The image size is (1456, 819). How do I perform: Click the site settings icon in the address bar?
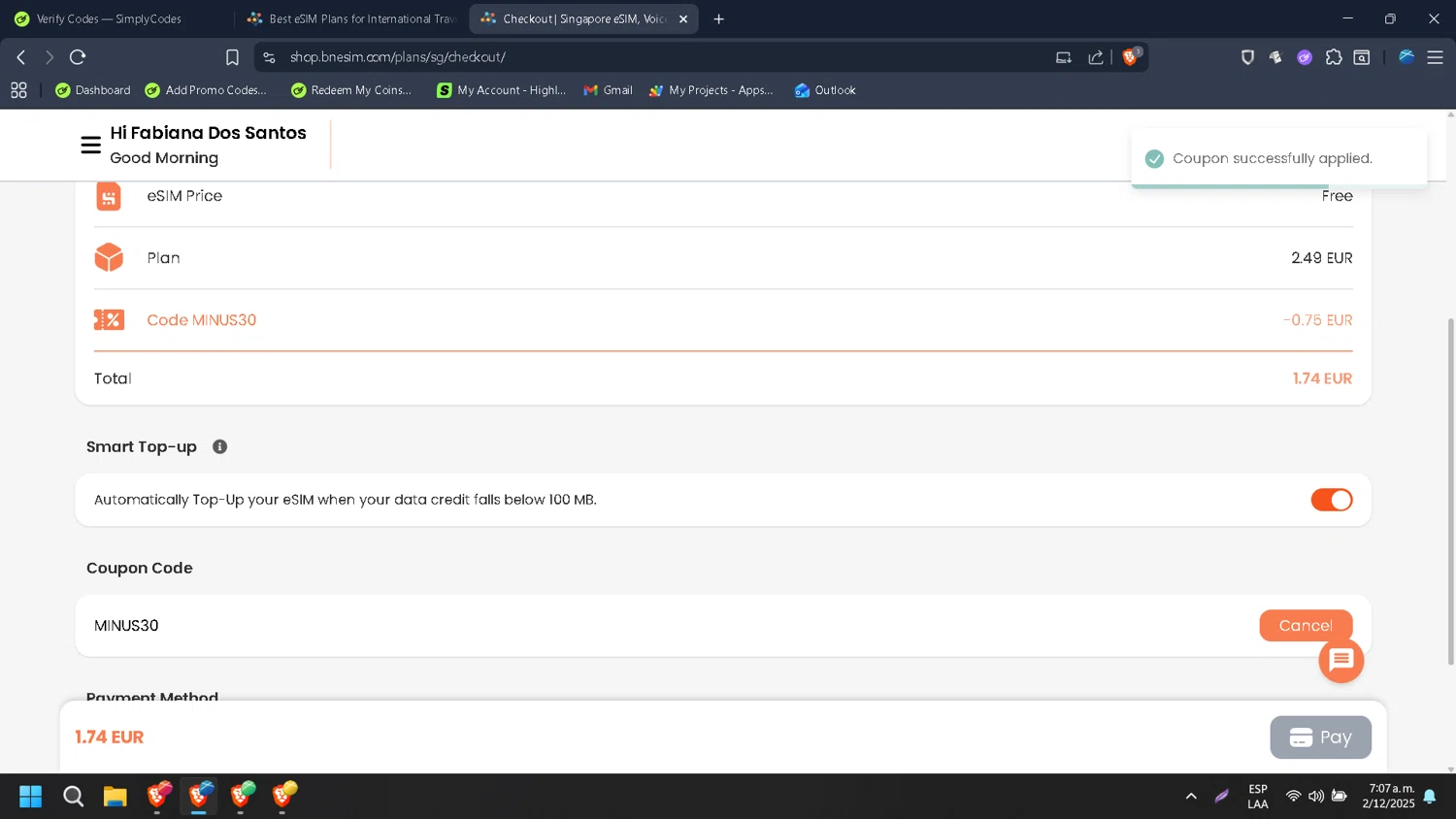coord(270,57)
